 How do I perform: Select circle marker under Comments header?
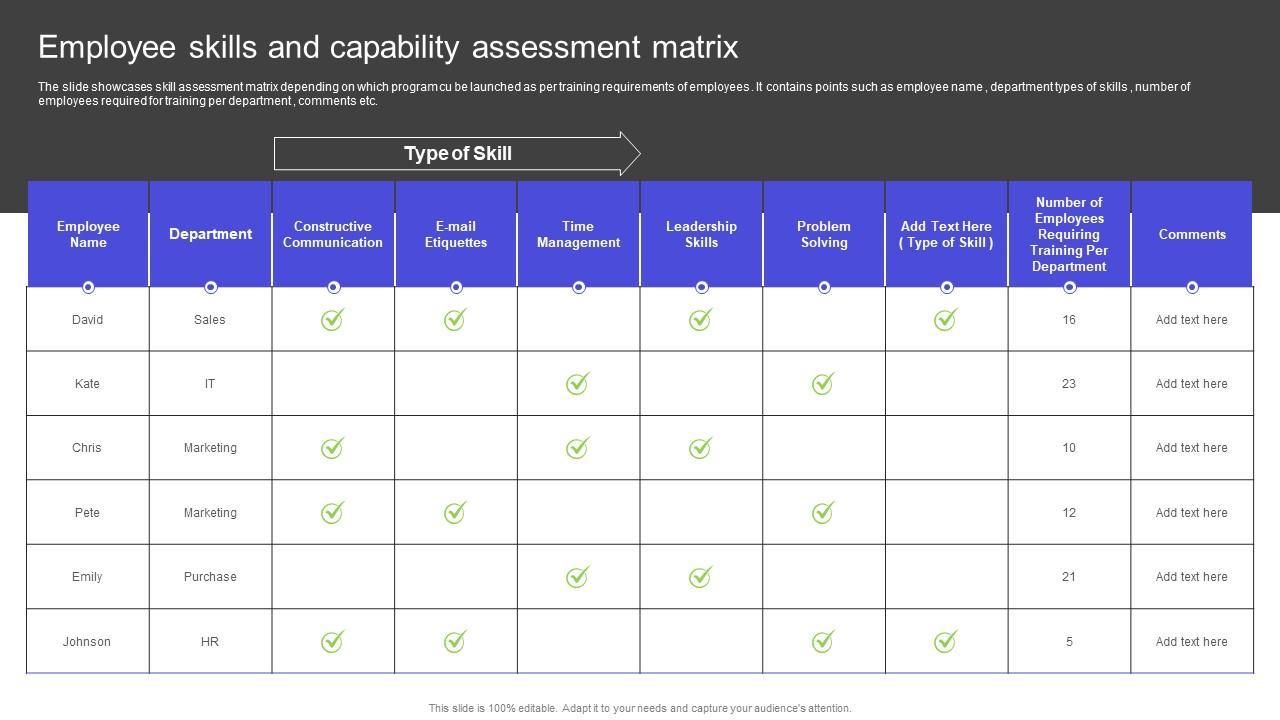pyautogui.click(x=1192, y=287)
